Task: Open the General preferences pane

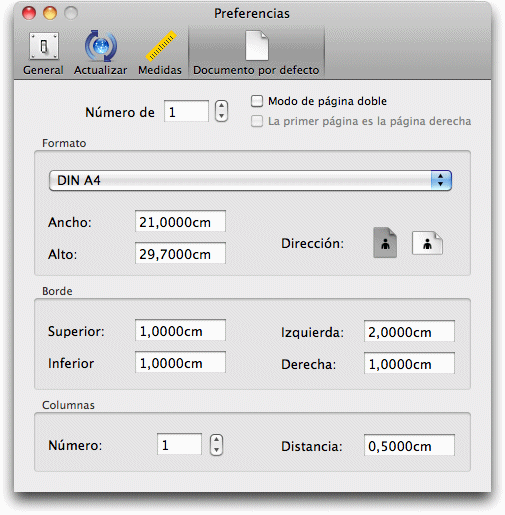Action: point(43,53)
